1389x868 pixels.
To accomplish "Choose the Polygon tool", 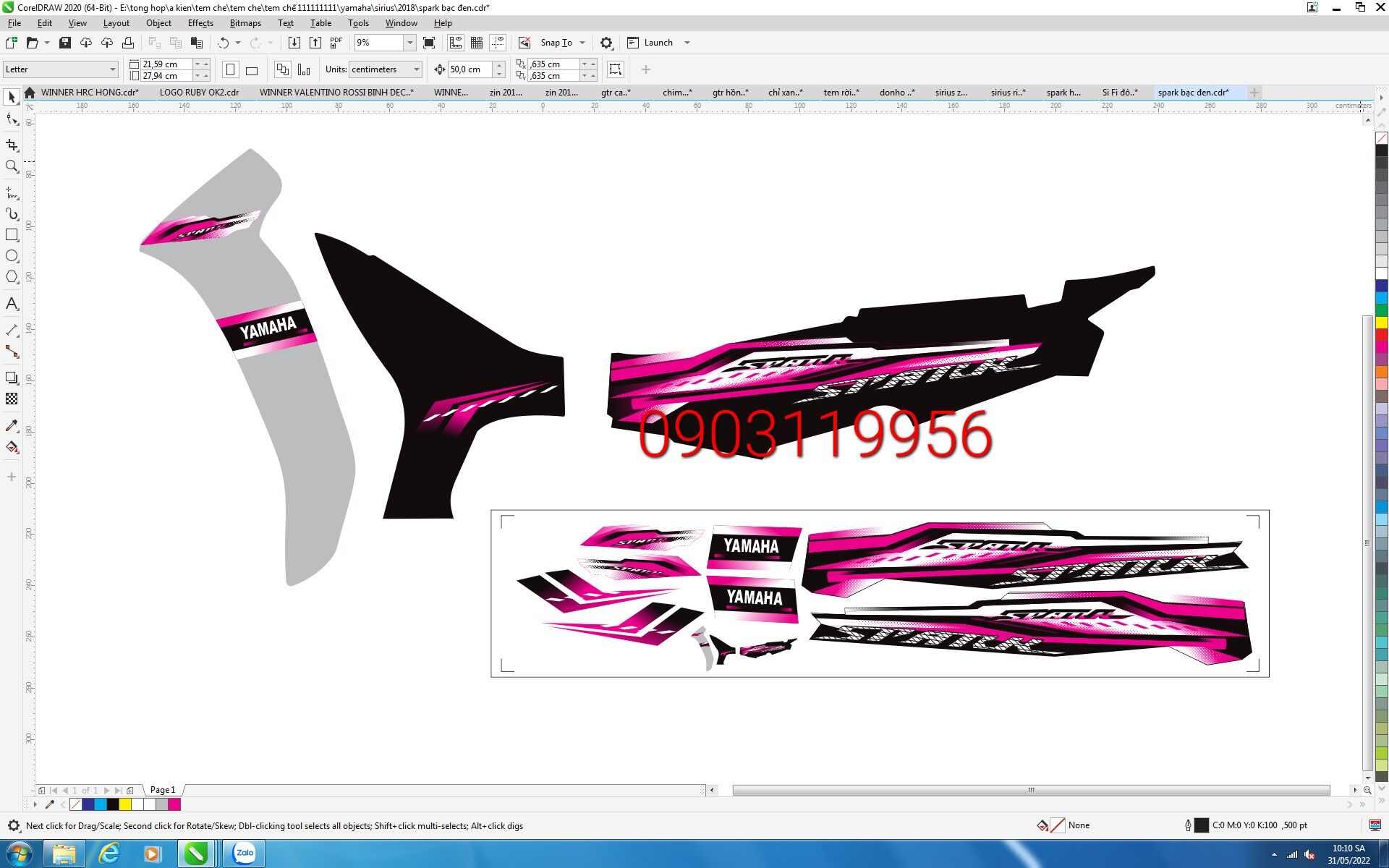I will coord(12,277).
